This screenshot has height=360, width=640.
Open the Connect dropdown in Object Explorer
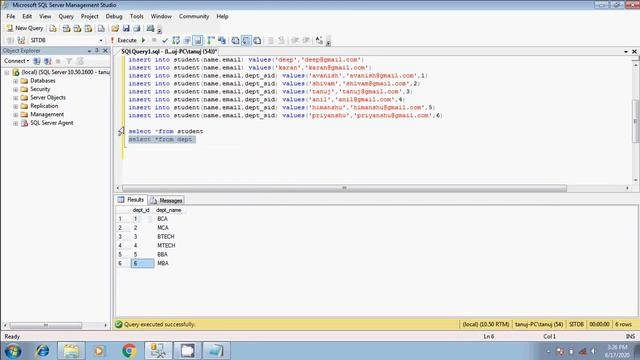(x=16, y=61)
